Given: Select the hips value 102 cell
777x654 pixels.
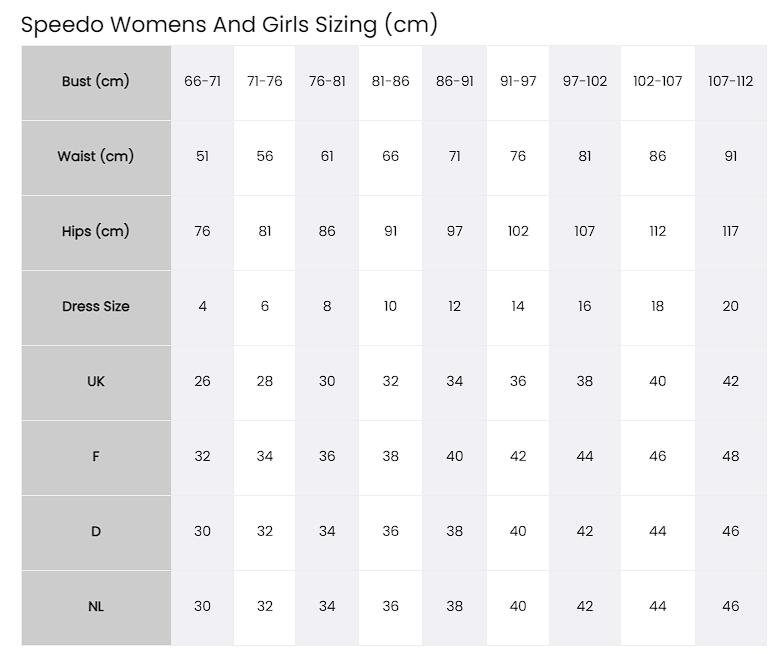Looking at the screenshot, I should [x=518, y=233].
